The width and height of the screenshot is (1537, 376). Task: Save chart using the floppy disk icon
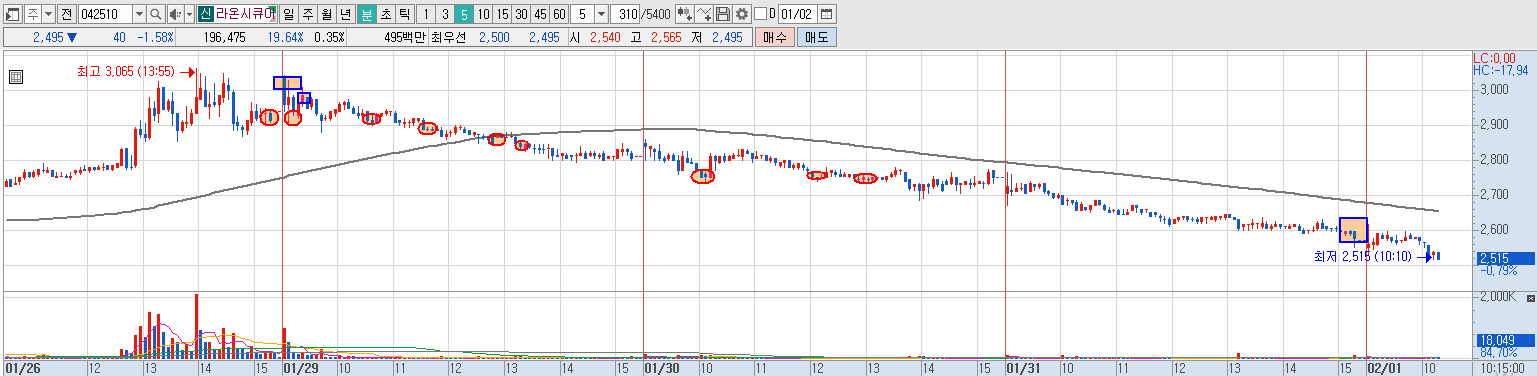point(723,15)
